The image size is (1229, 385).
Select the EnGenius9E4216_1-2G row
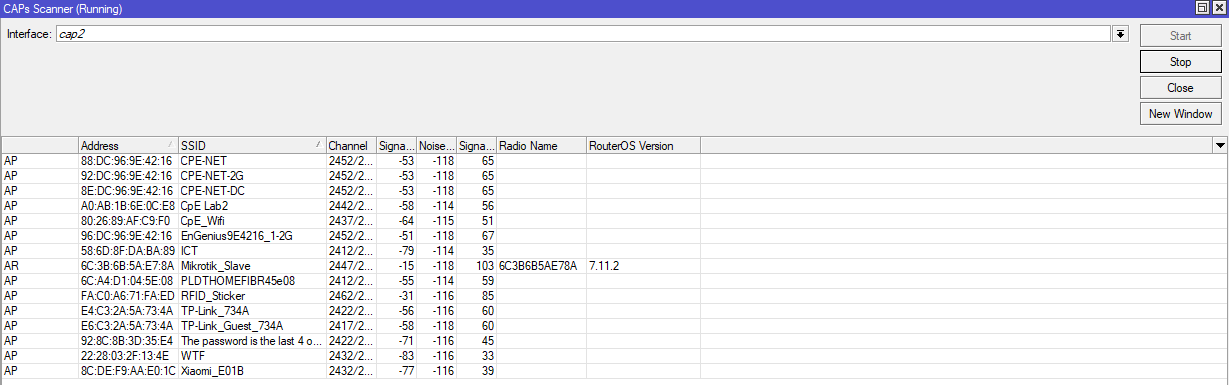(x=614, y=236)
